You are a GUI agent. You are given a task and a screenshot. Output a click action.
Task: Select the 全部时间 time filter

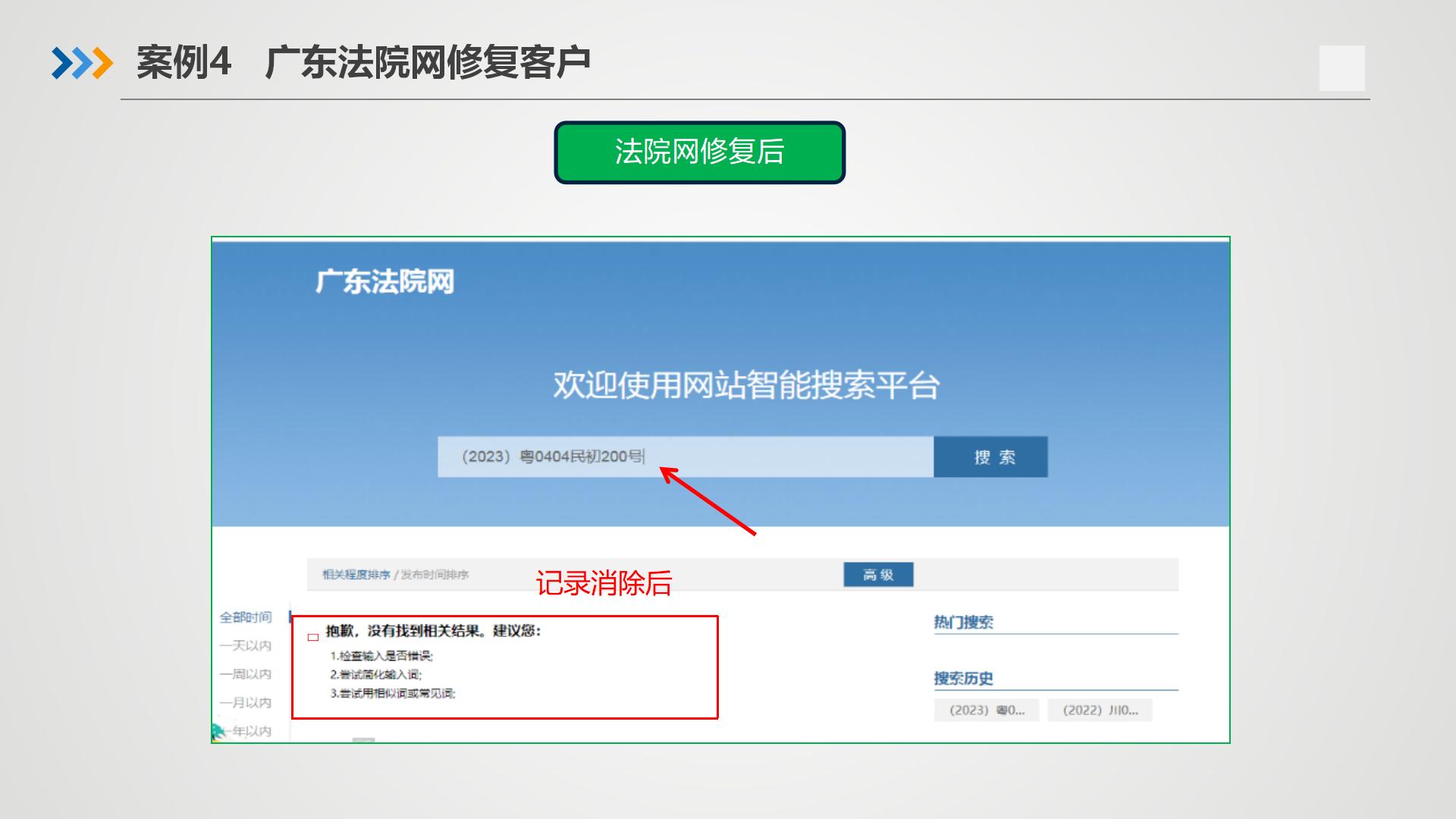click(x=246, y=617)
